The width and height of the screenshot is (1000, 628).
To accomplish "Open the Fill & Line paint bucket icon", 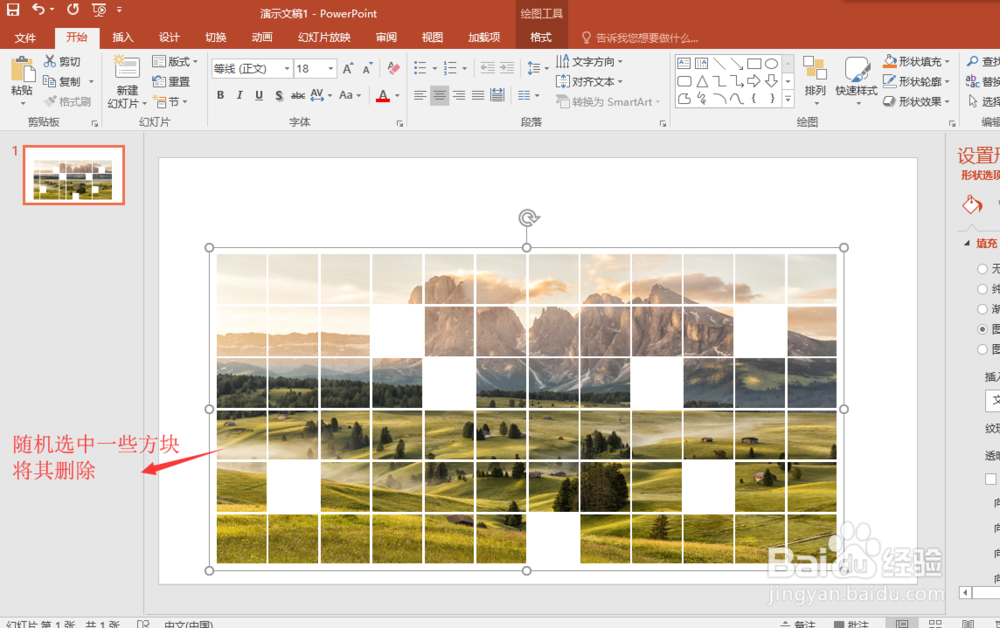I will coord(972,205).
